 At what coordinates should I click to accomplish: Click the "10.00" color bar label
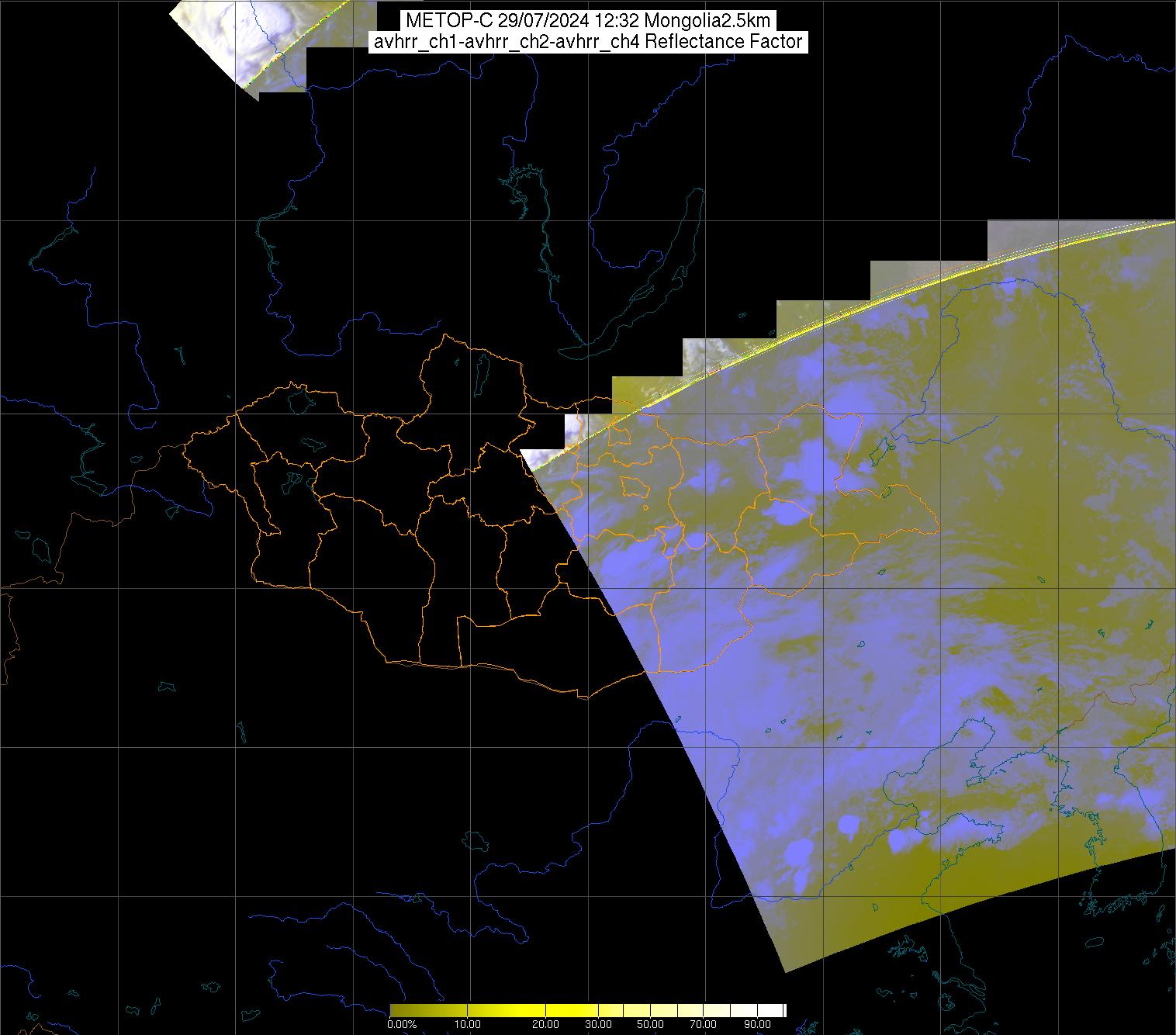(468, 1024)
